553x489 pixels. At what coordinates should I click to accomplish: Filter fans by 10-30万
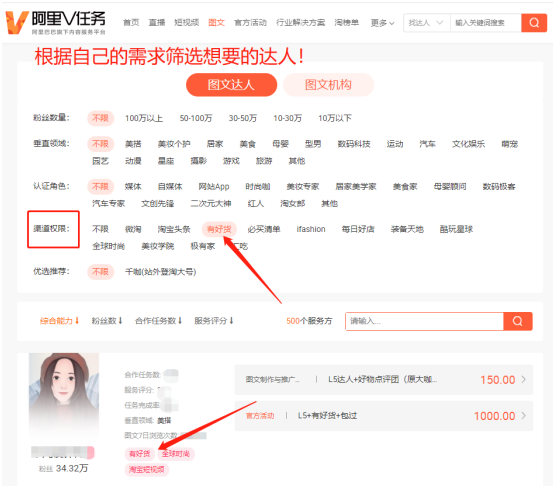tap(287, 118)
